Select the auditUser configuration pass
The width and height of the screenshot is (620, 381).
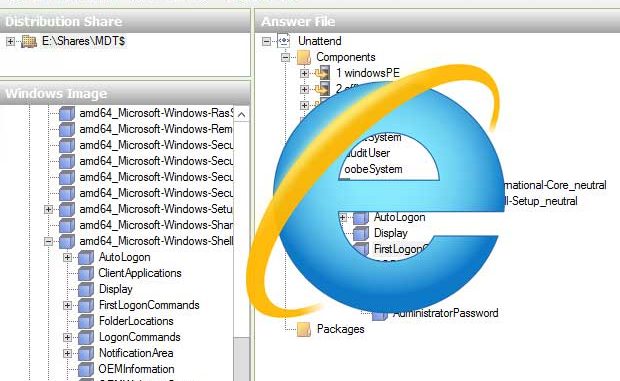pyautogui.click(x=368, y=153)
